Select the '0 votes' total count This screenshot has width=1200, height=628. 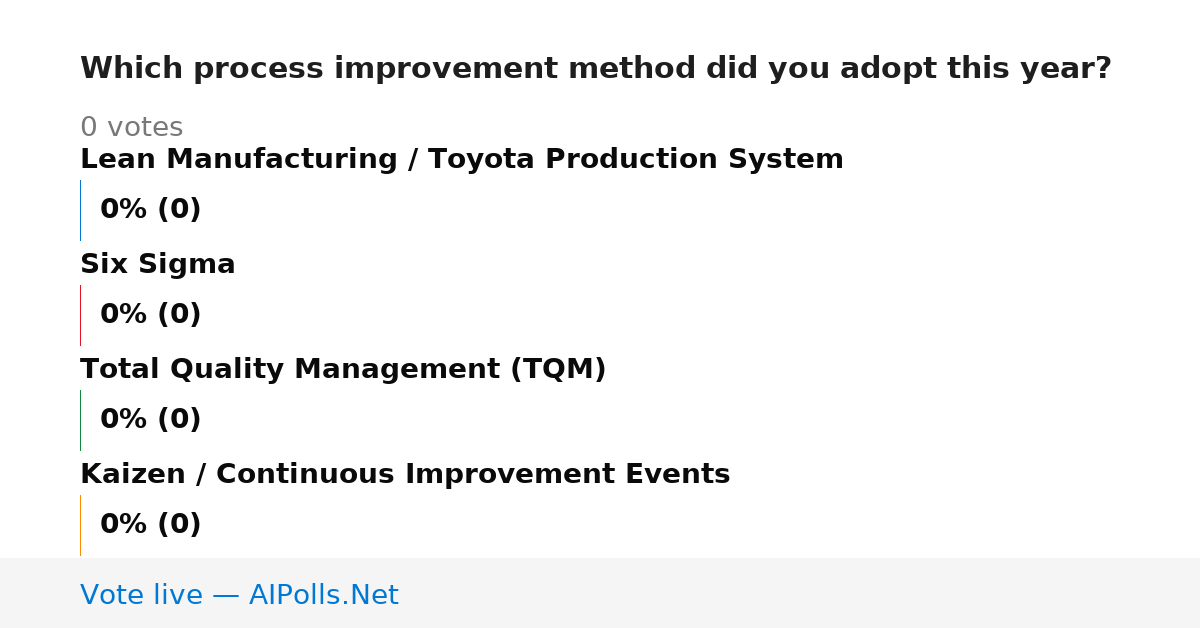coord(131,128)
